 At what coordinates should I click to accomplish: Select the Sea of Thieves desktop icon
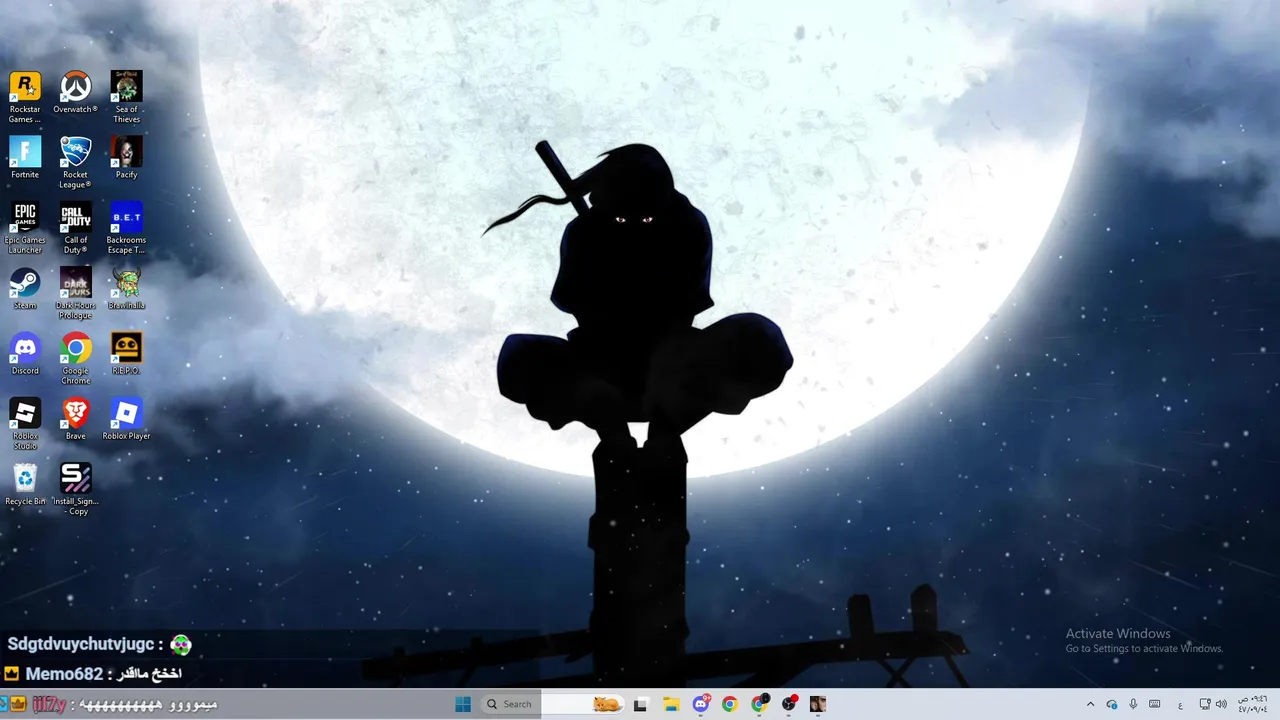coord(127,97)
